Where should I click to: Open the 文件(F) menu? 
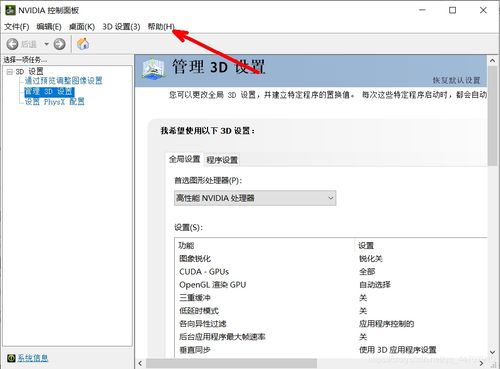pyautogui.click(x=17, y=27)
